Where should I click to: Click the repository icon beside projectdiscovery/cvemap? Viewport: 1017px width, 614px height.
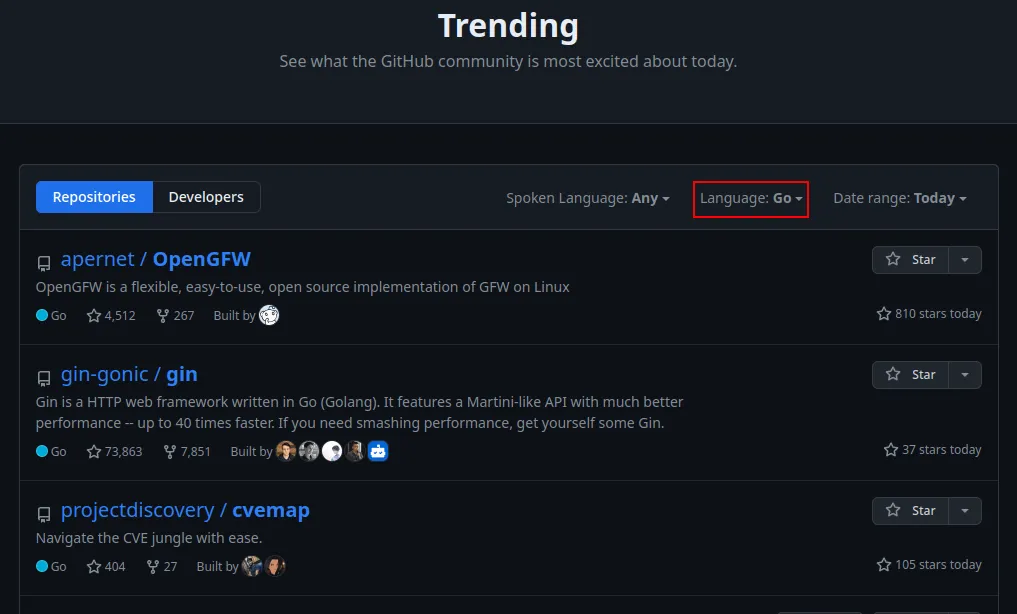(x=43, y=514)
